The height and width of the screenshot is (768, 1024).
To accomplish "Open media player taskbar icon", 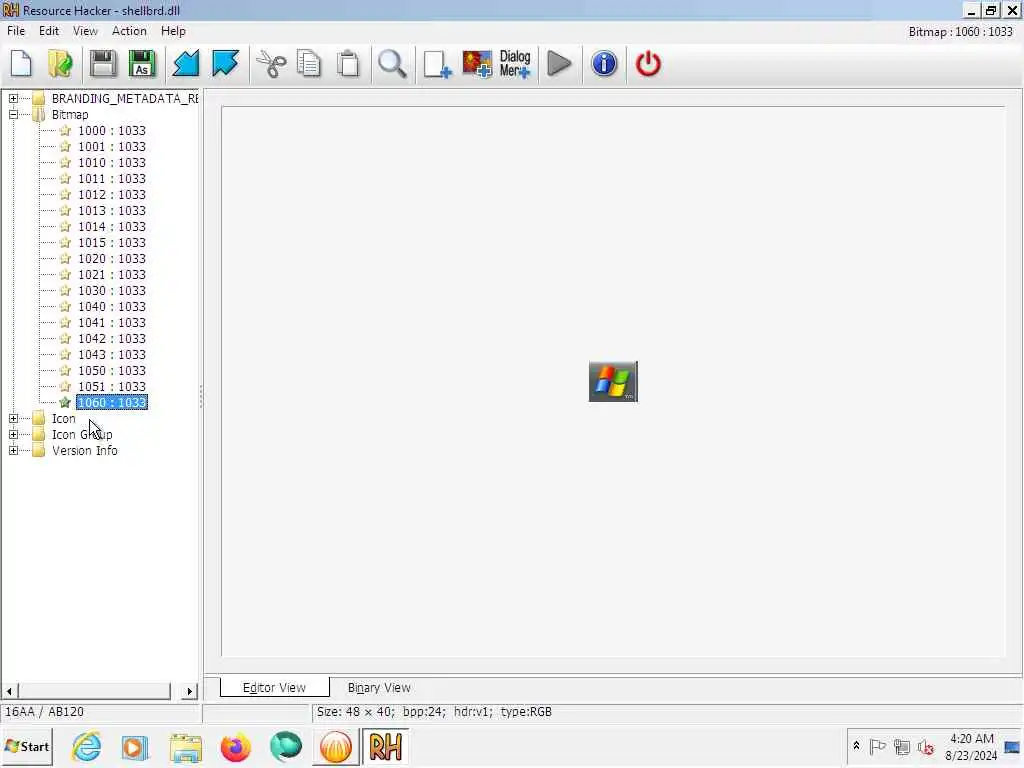I will pyautogui.click(x=135, y=746).
